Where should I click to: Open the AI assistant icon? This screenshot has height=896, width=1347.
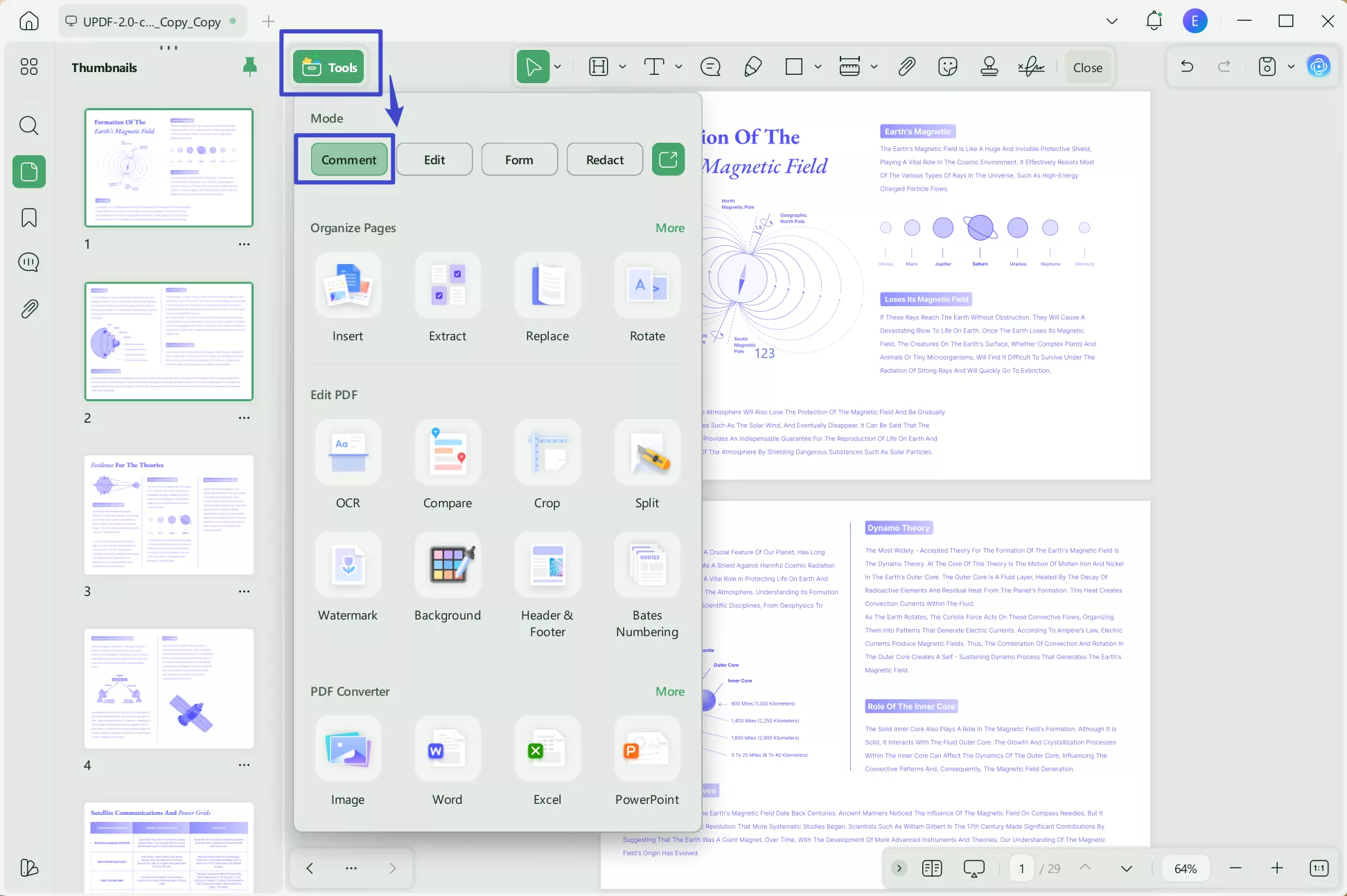tap(1319, 66)
